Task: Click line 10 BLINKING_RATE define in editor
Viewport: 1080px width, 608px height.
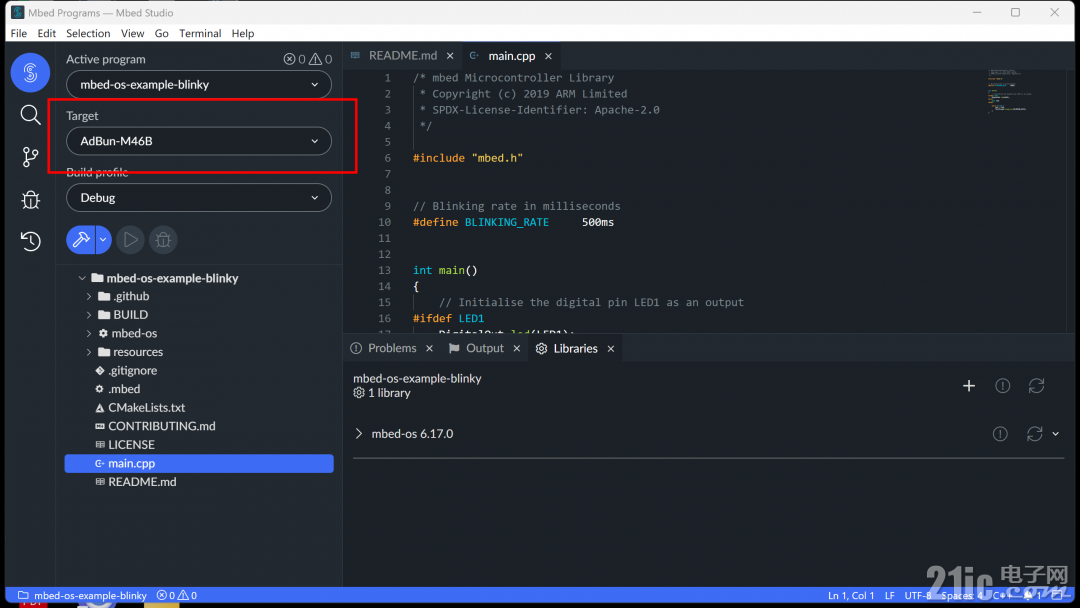Action: click(x=513, y=222)
